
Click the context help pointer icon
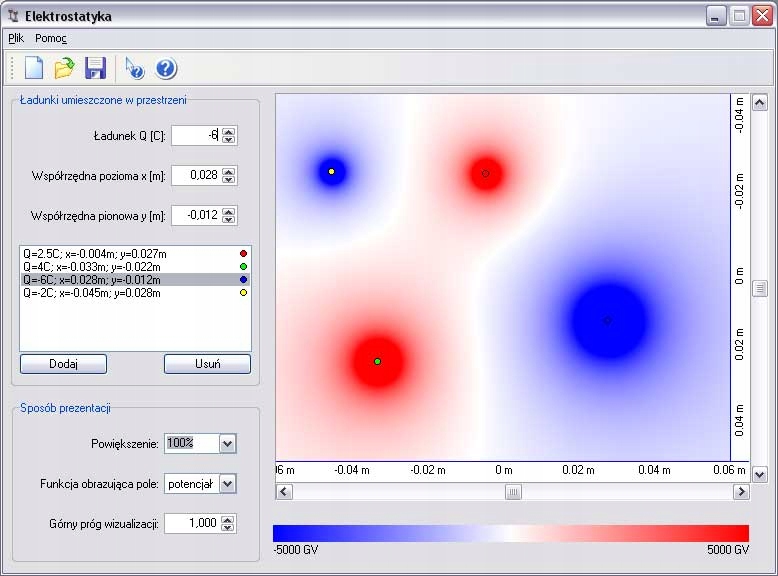[x=134, y=68]
